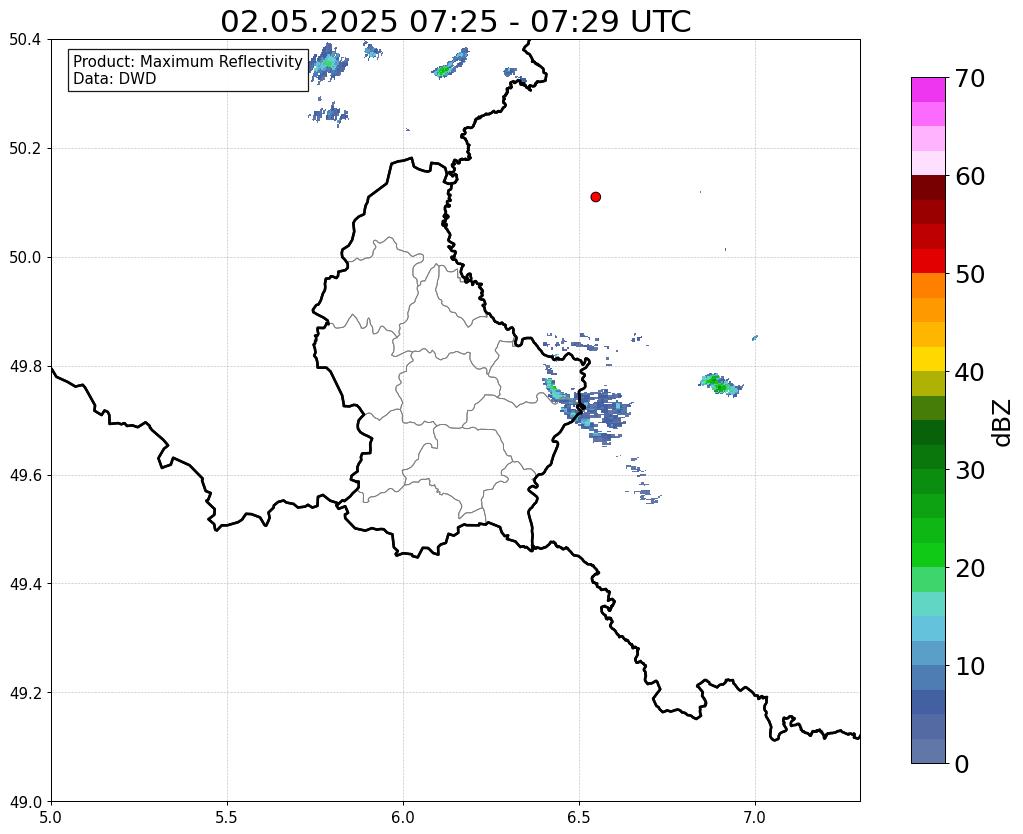Click latitude label 50.4

tap(25, 40)
